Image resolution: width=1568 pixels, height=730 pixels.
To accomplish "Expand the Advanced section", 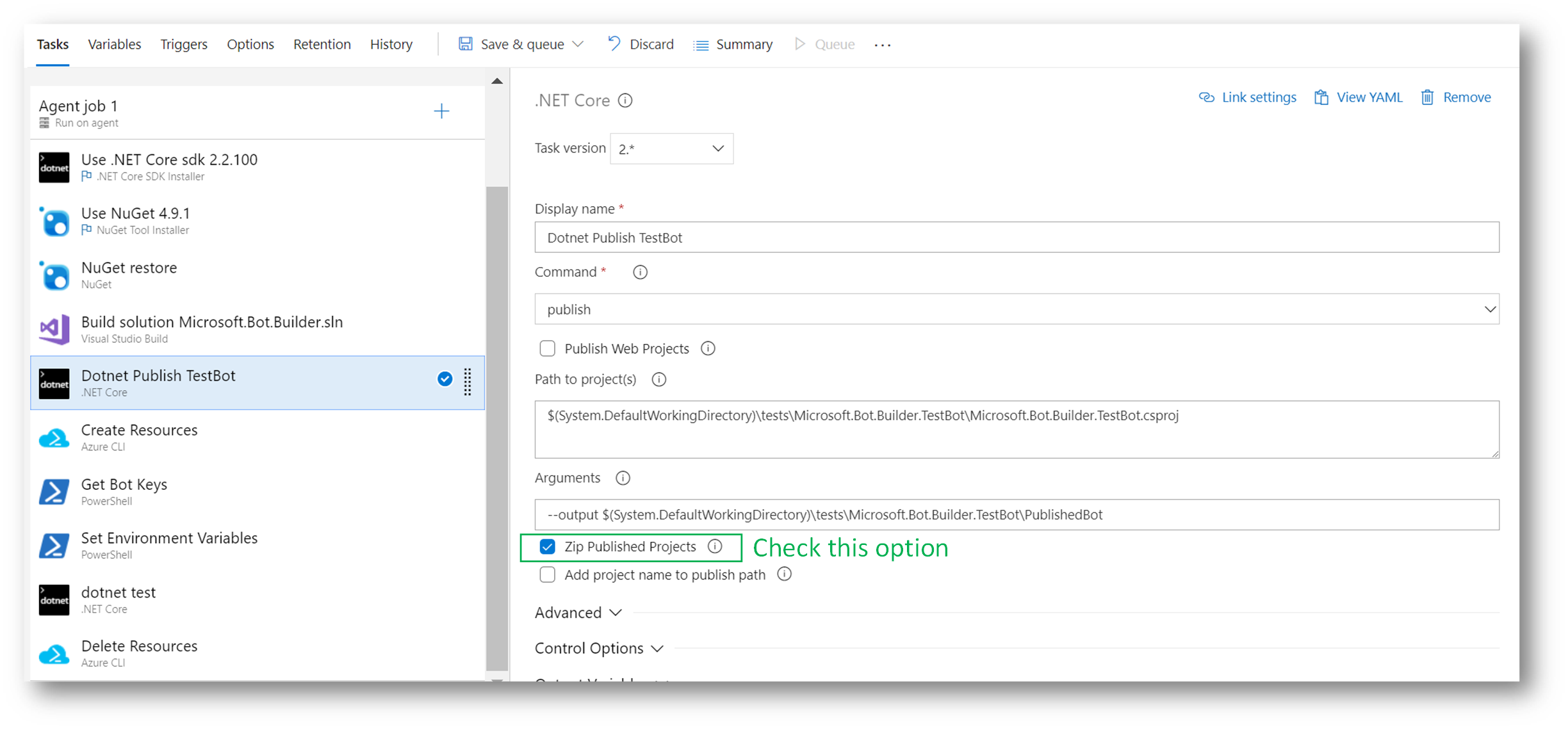I will point(578,613).
